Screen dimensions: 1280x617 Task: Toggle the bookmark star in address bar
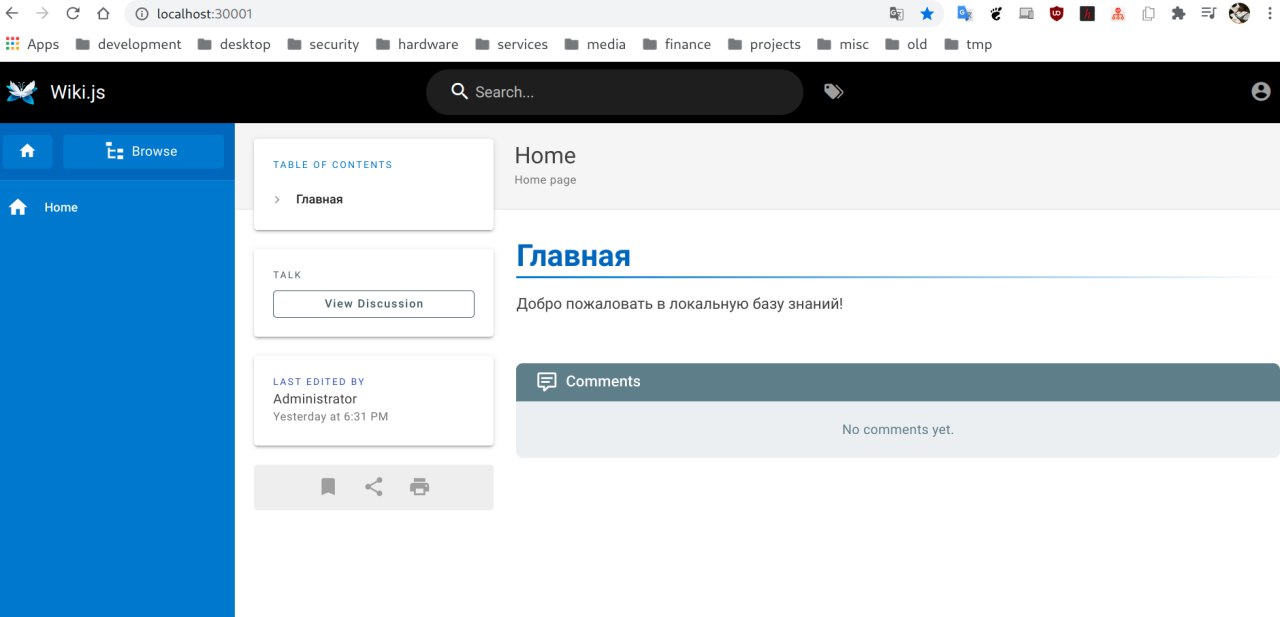[927, 14]
